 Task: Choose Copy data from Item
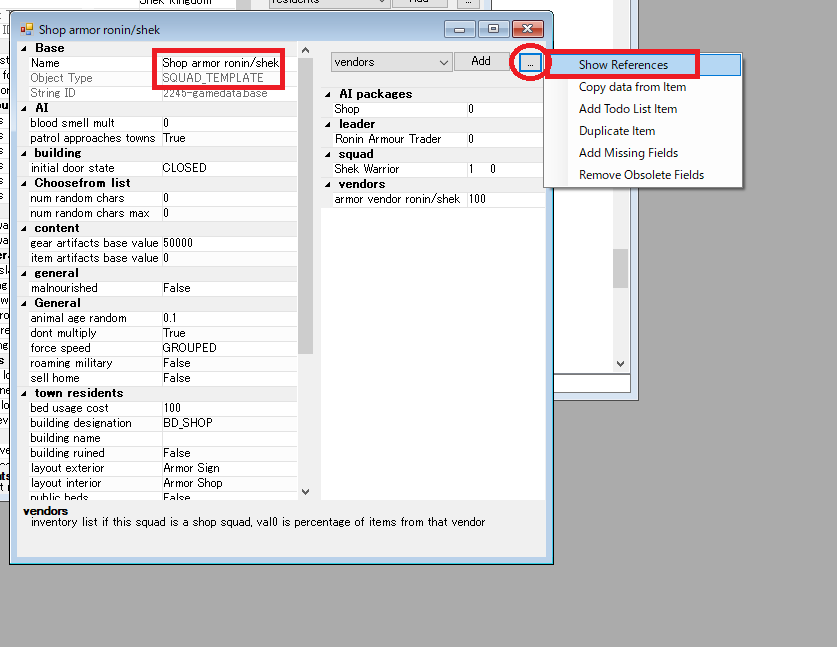point(632,87)
